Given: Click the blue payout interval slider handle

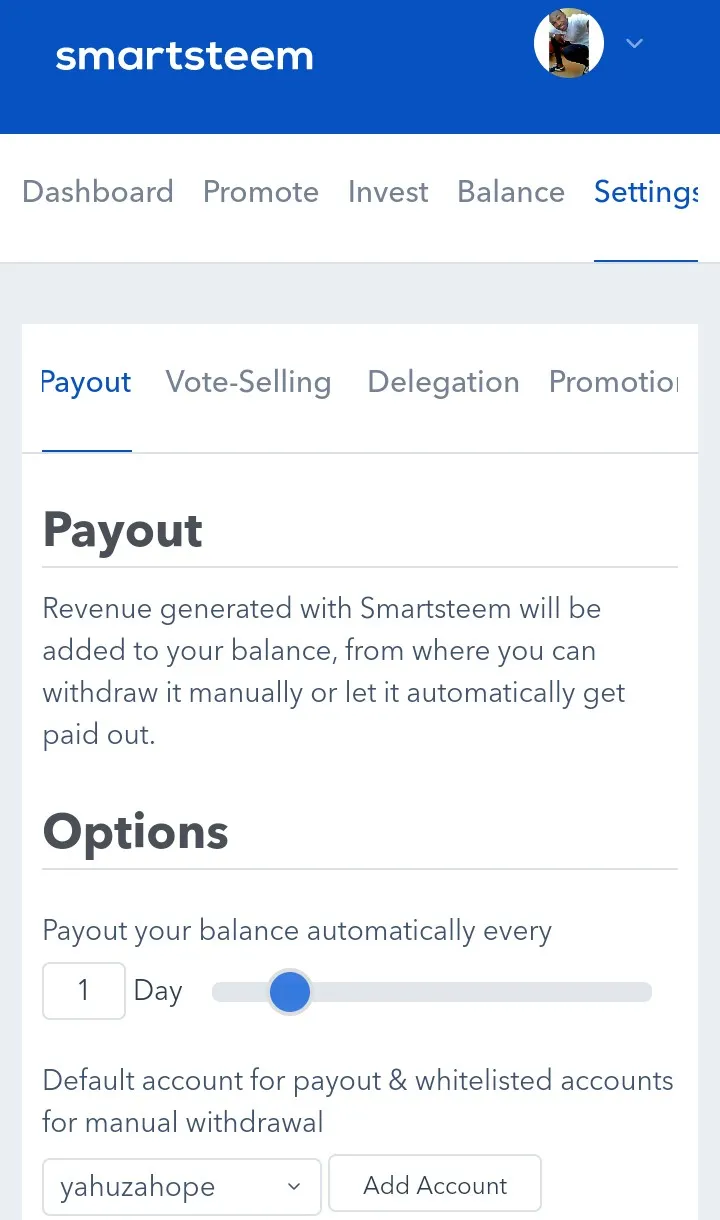Looking at the screenshot, I should coord(290,992).
